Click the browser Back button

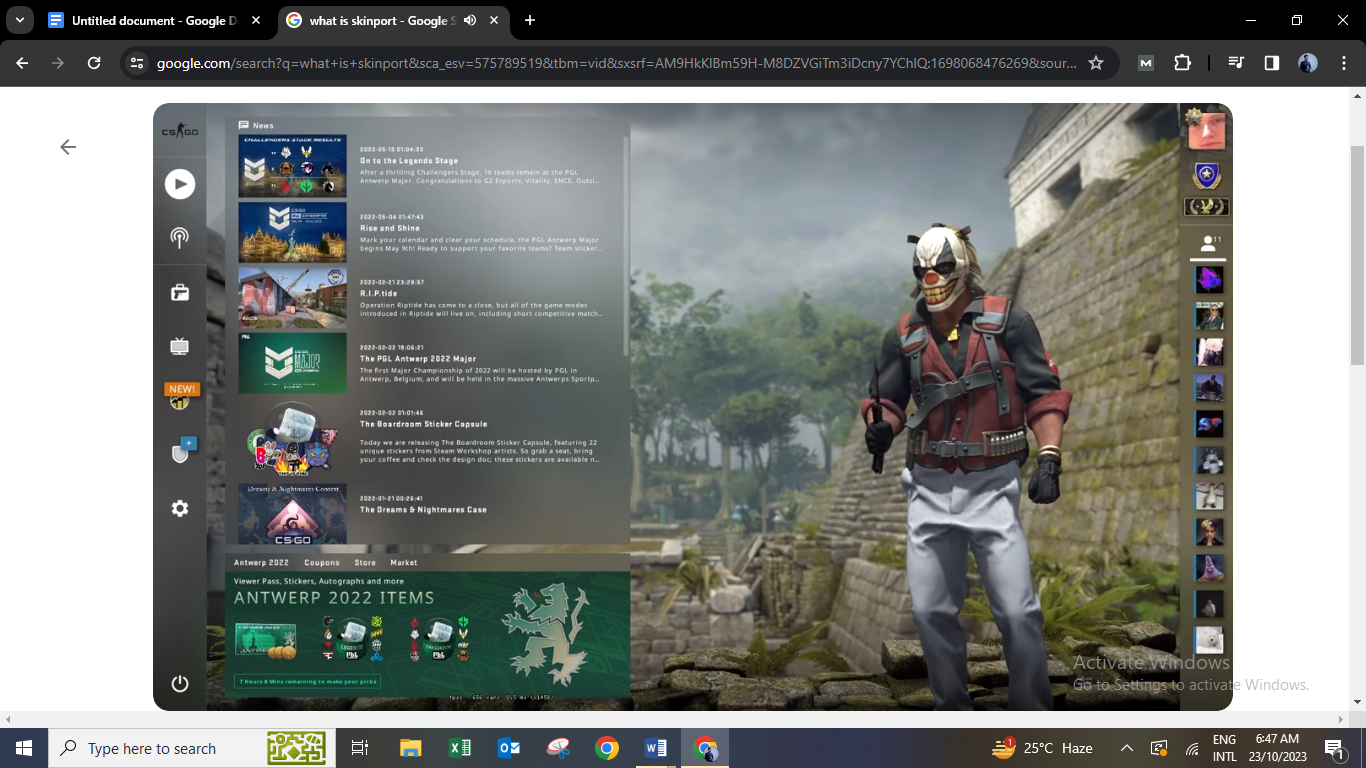pos(22,63)
